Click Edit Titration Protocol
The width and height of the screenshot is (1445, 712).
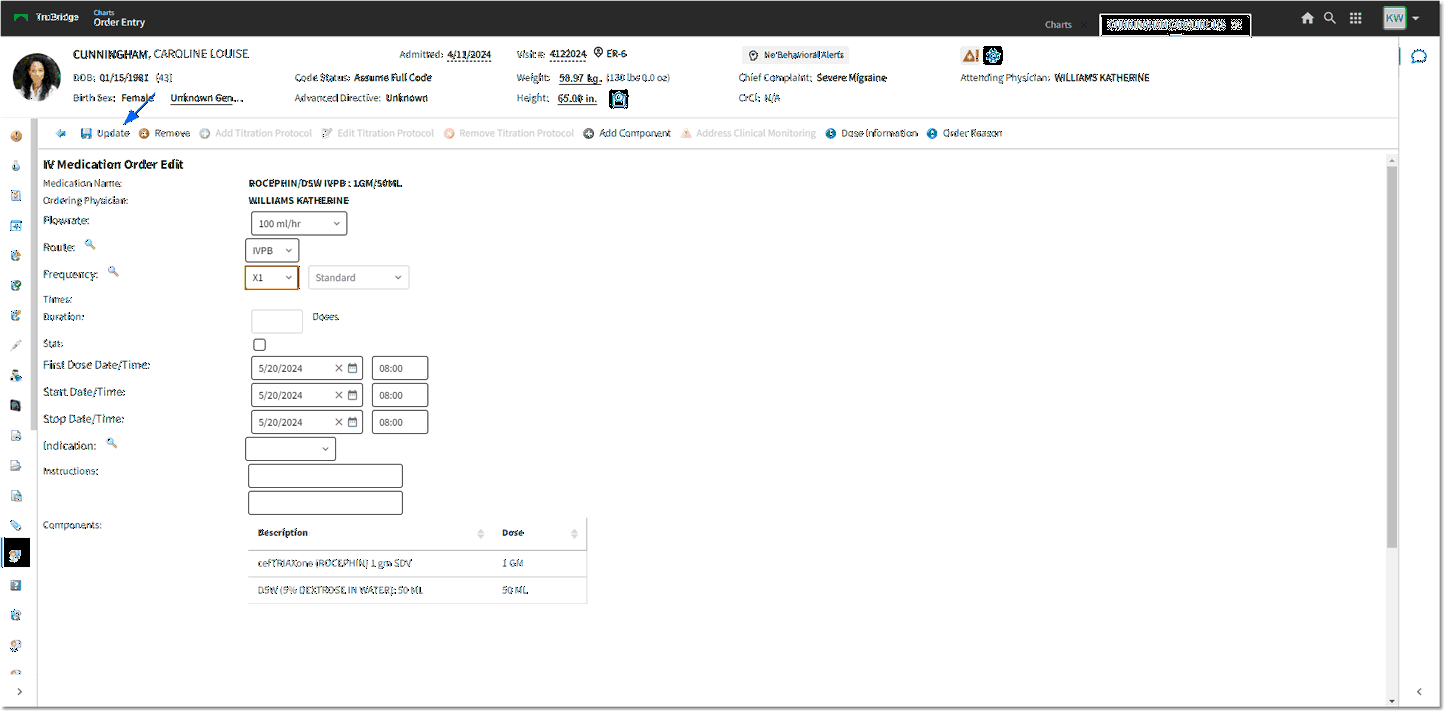click(378, 133)
